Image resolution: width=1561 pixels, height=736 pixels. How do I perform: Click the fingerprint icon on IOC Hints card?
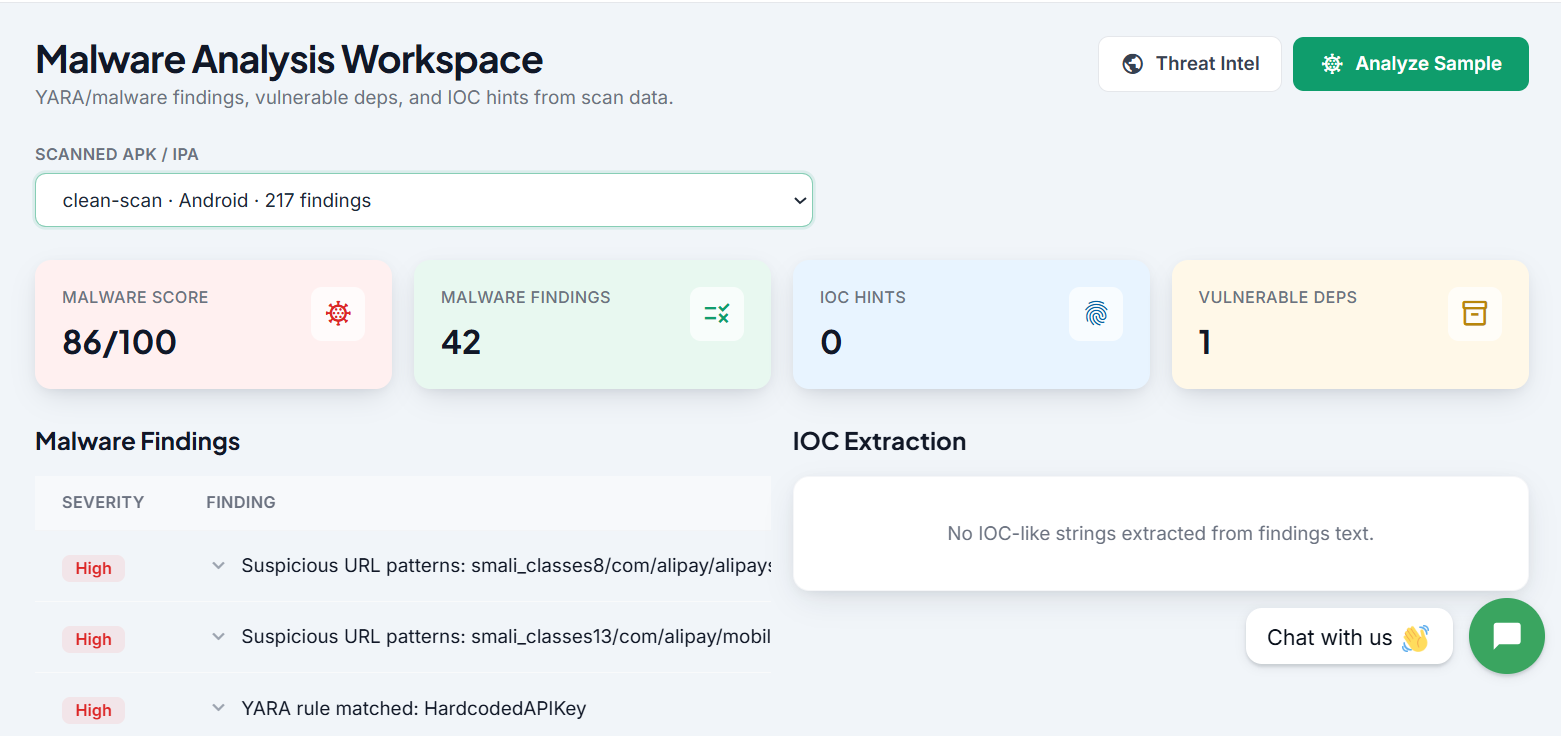tap(1096, 314)
